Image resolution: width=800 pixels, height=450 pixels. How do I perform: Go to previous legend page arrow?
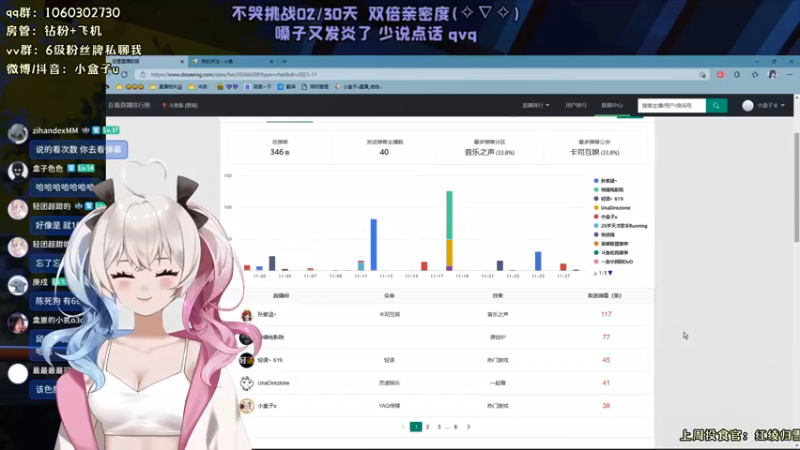(x=595, y=273)
